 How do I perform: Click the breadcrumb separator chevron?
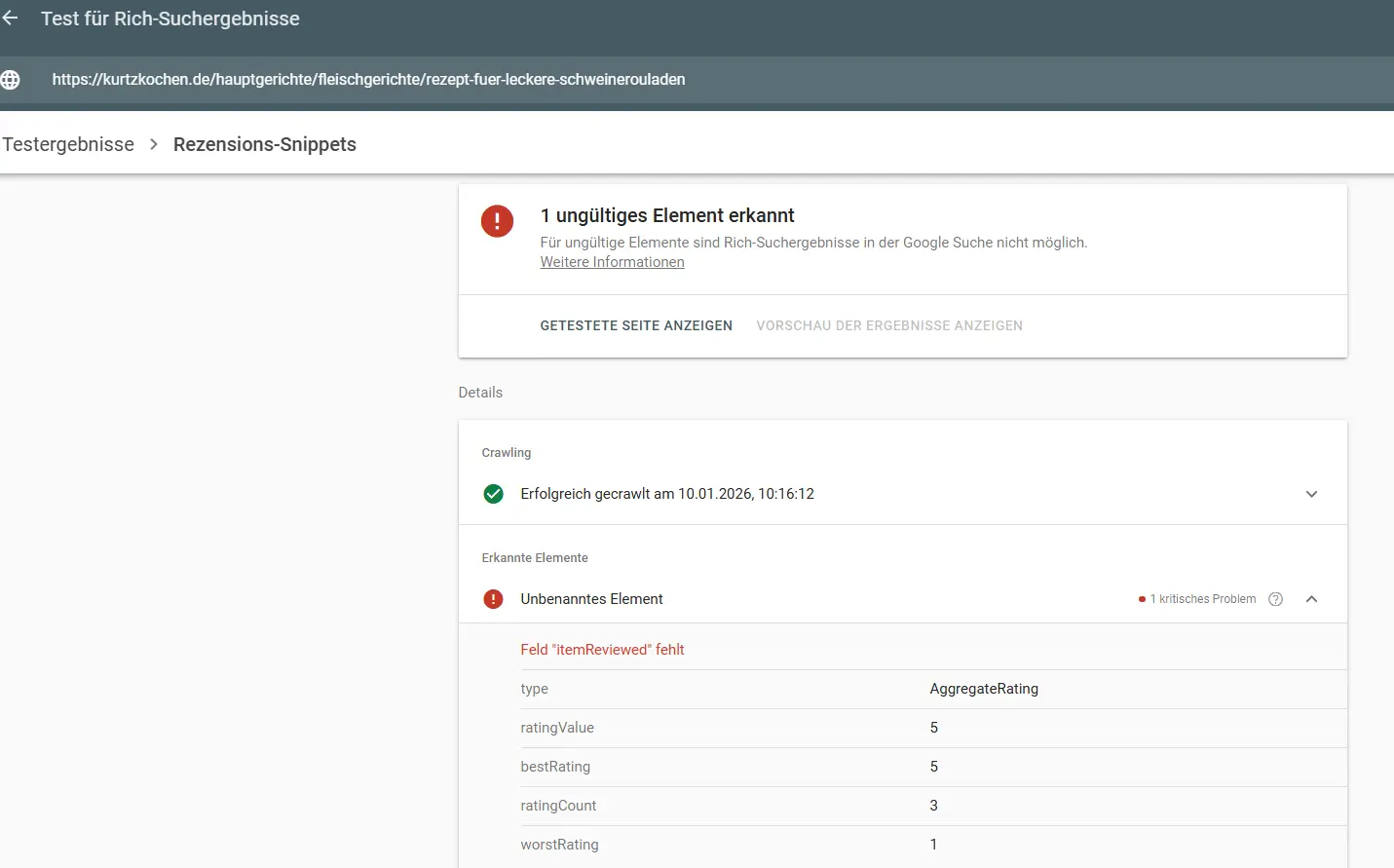[x=154, y=144]
